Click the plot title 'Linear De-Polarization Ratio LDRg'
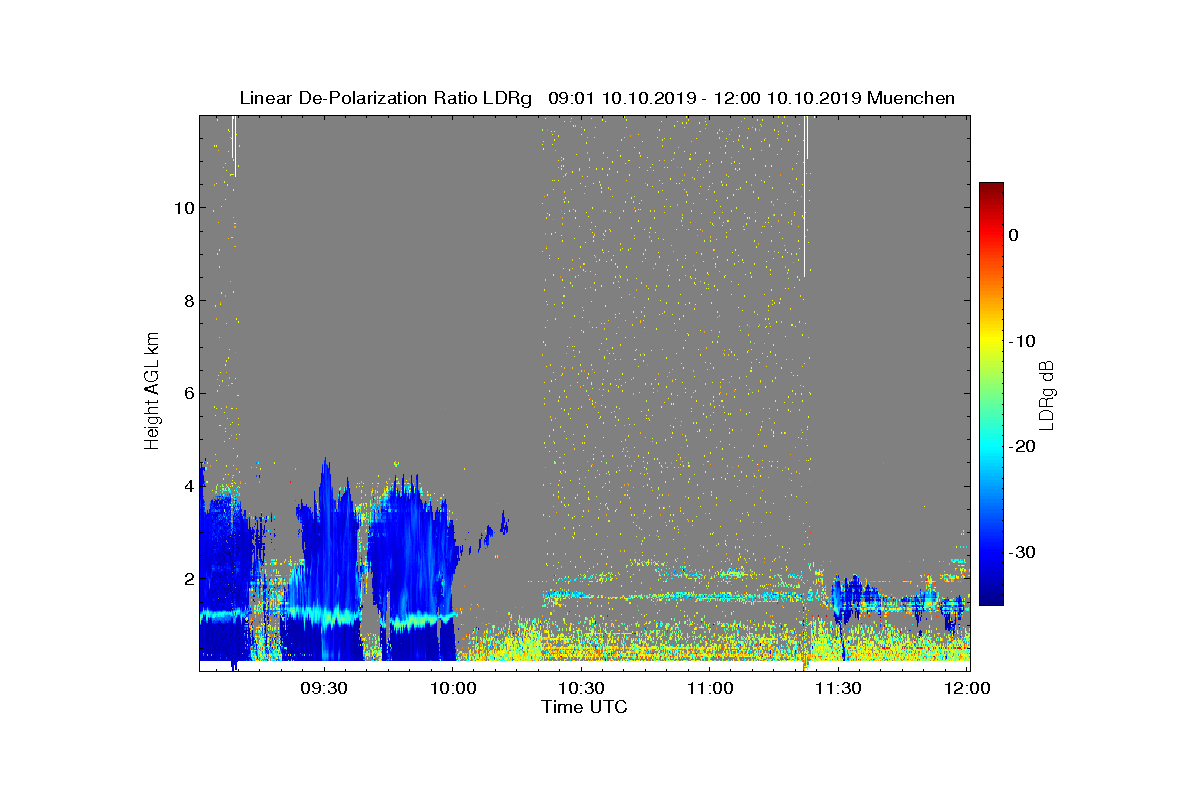 [x=386, y=98]
